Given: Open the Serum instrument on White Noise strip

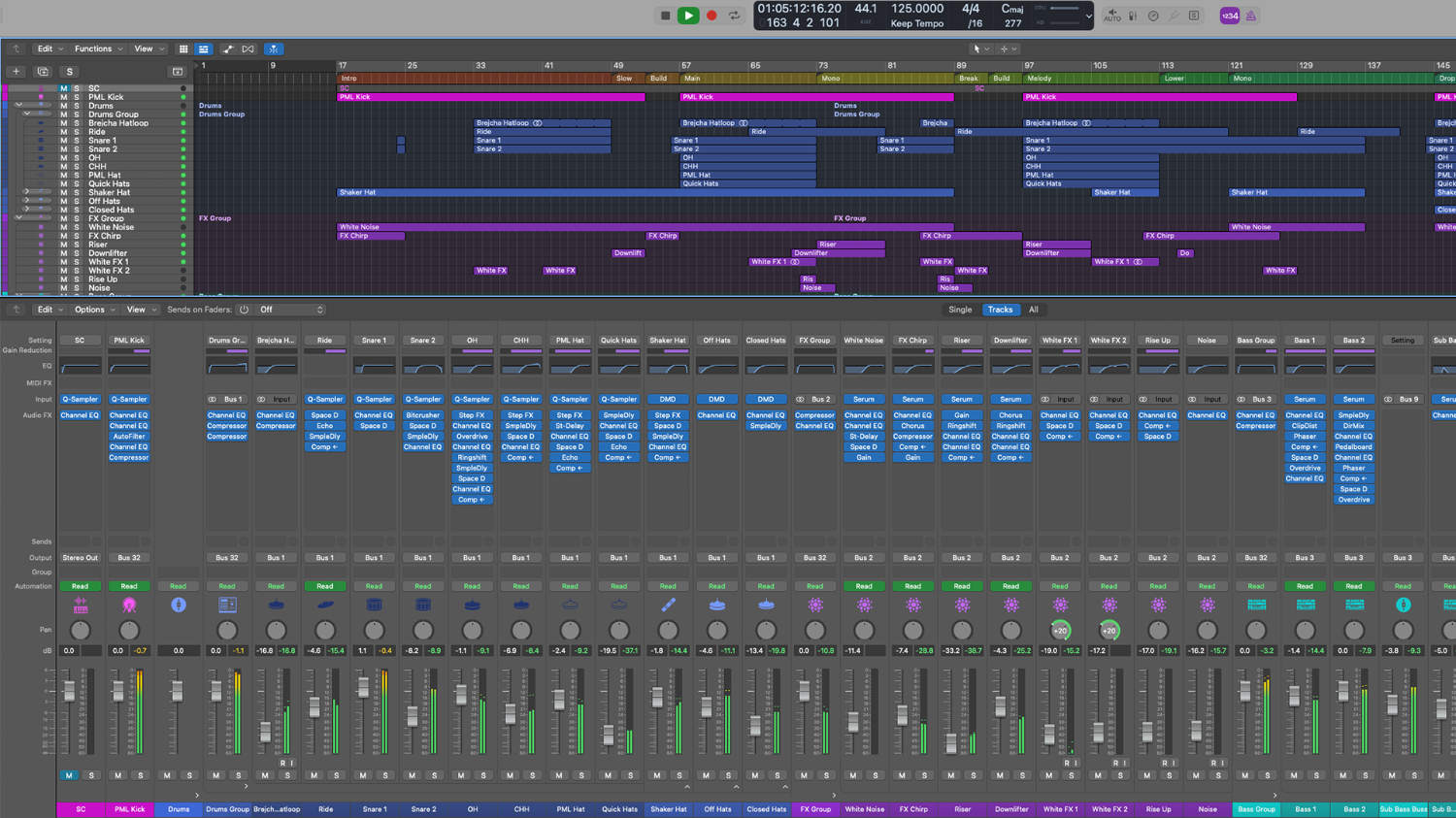Looking at the screenshot, I should click(864, 399).
